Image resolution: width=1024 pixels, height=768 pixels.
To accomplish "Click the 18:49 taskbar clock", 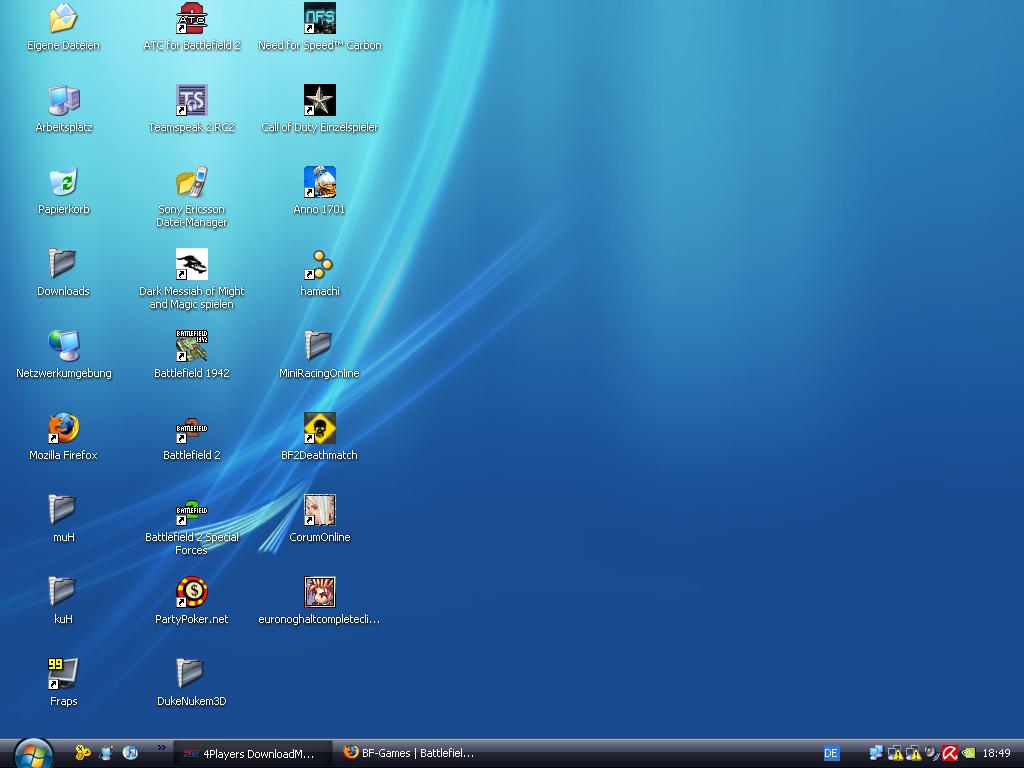I will click(997, 754).
